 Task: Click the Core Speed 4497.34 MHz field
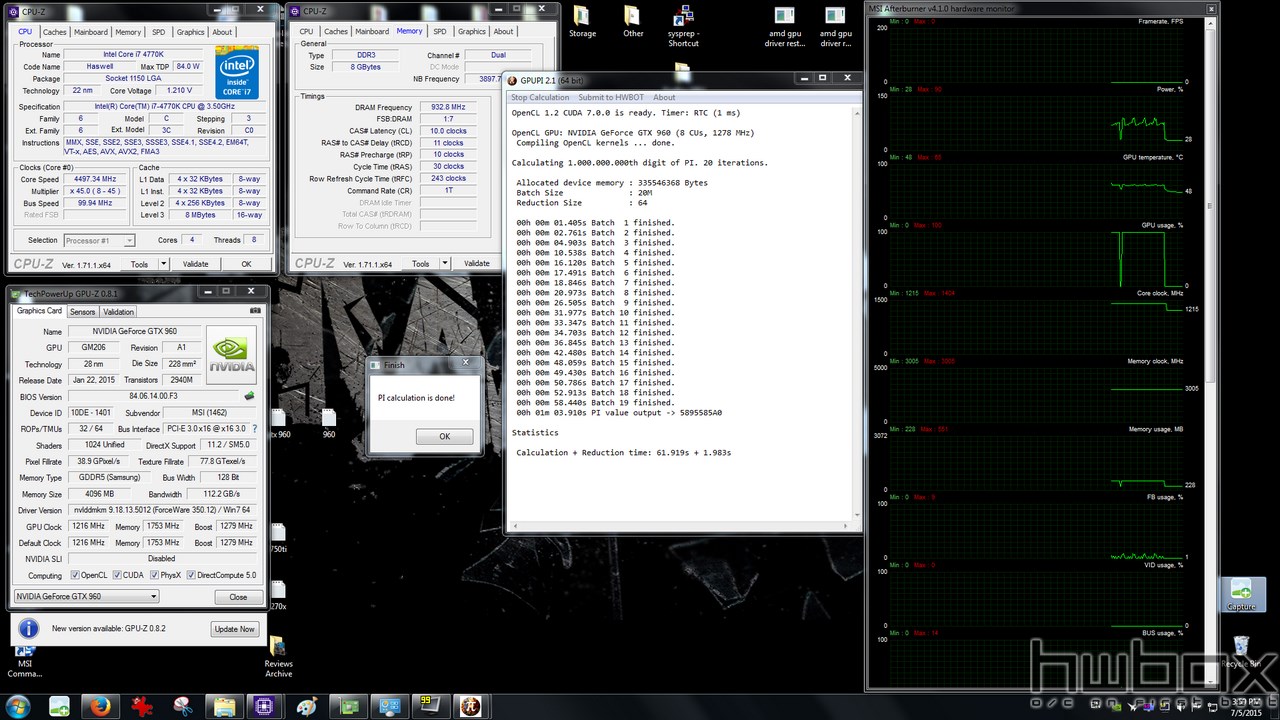point(96,179)
